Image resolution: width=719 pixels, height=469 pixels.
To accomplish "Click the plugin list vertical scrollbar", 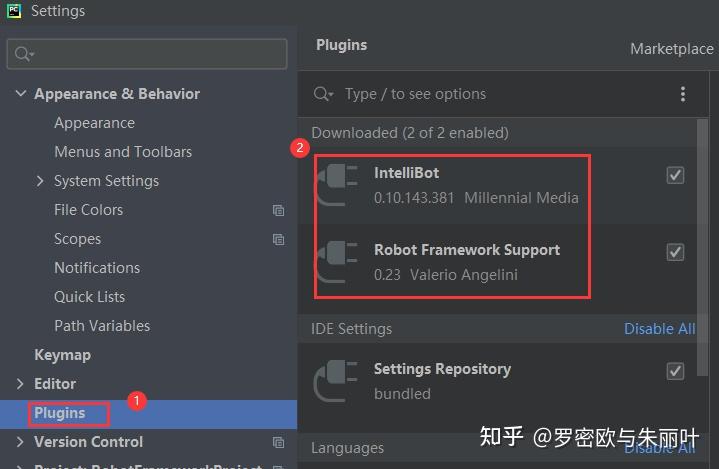I will tap(702, 248).
